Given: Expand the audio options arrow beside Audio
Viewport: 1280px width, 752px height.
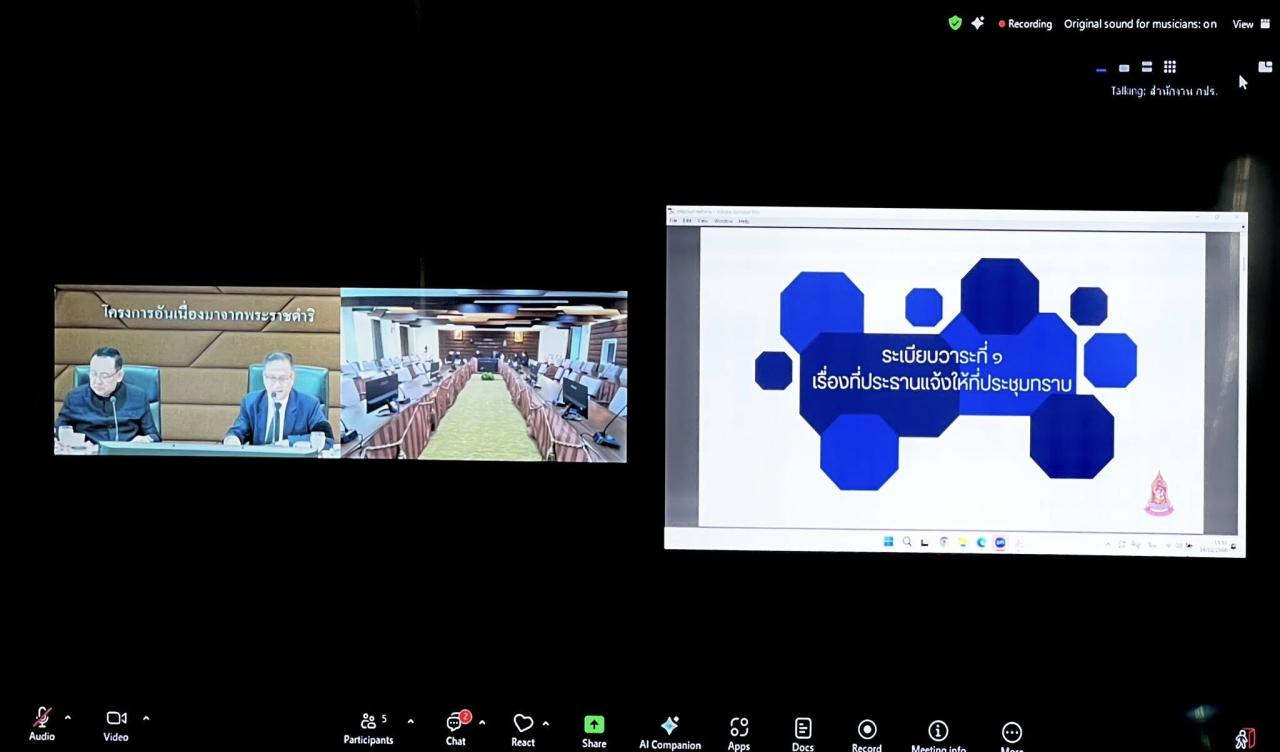Looking at the screenshot, I should [x=68, y=718].
